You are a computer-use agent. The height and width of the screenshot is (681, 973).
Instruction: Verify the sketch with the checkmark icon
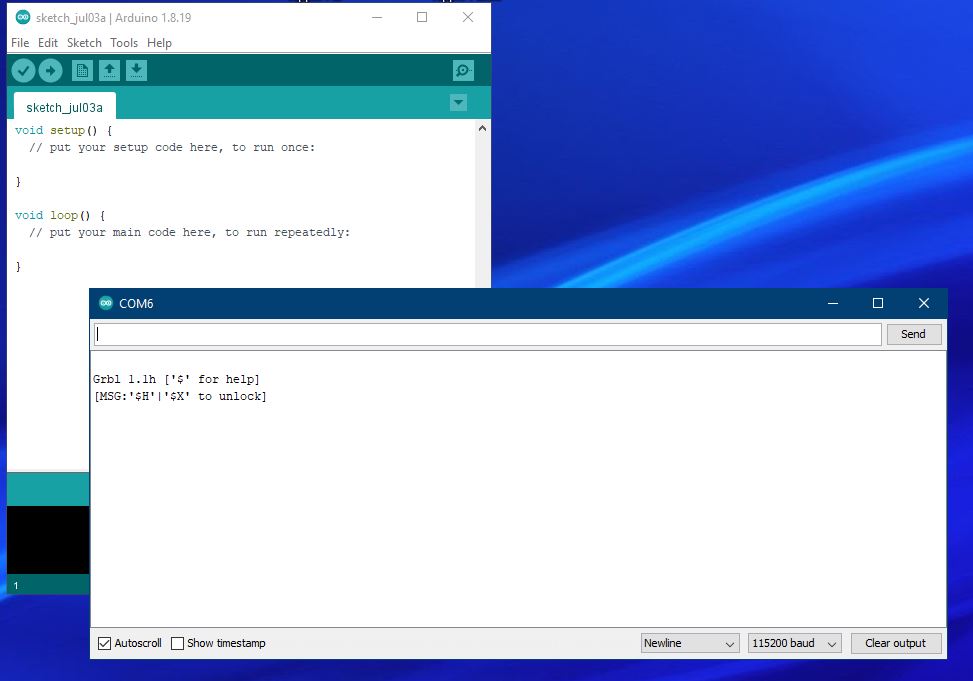[23, 71]
